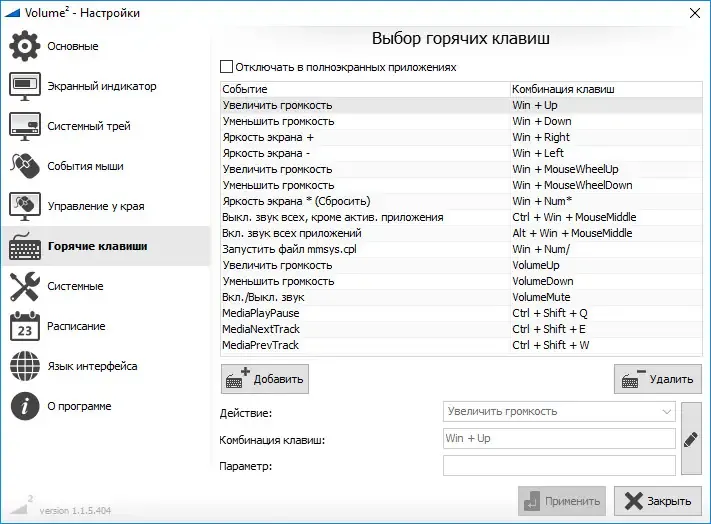Click the info icon beside О программе
This screenshot has width=711, height=524.
point(24,406)
